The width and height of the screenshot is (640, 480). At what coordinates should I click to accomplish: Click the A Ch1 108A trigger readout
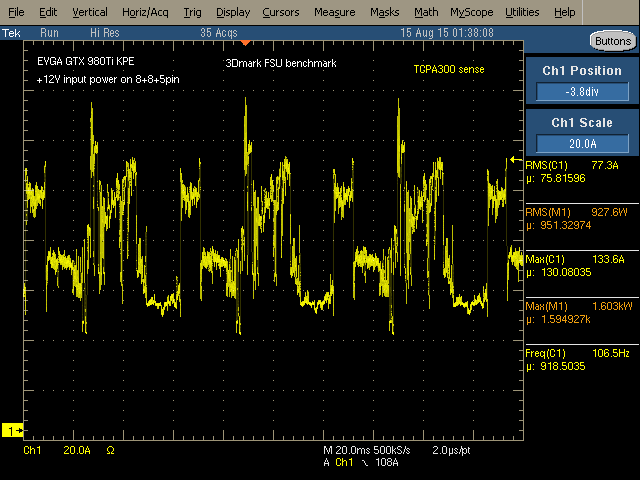point(361,462)
